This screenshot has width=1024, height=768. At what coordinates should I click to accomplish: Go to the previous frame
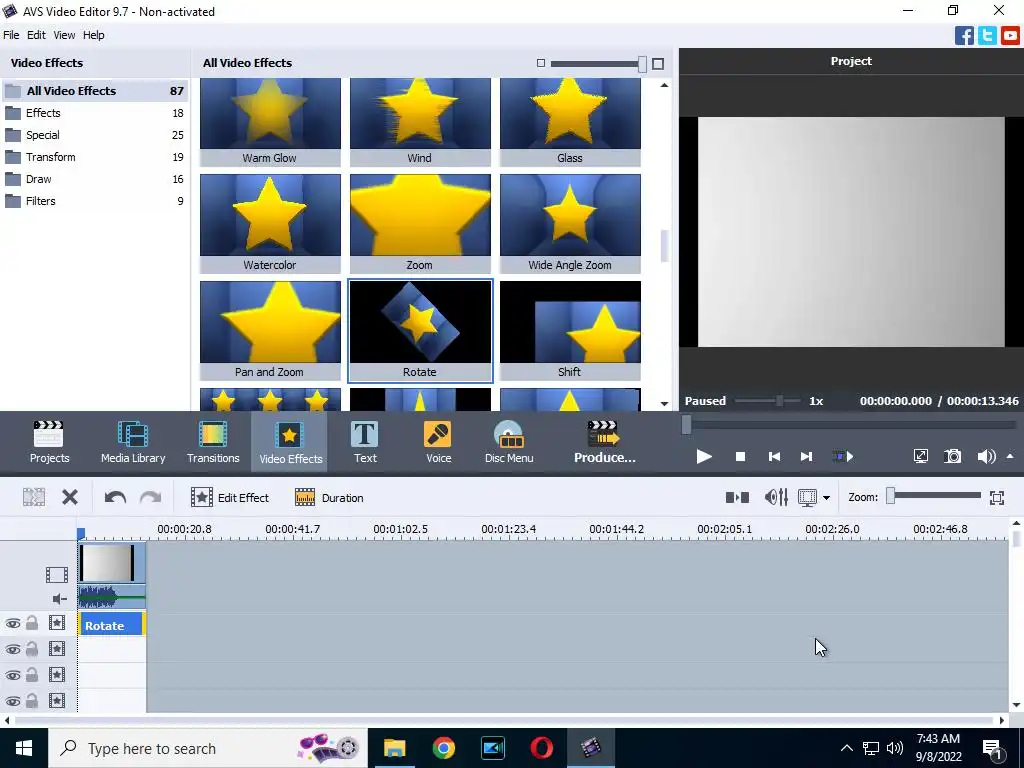774,456
